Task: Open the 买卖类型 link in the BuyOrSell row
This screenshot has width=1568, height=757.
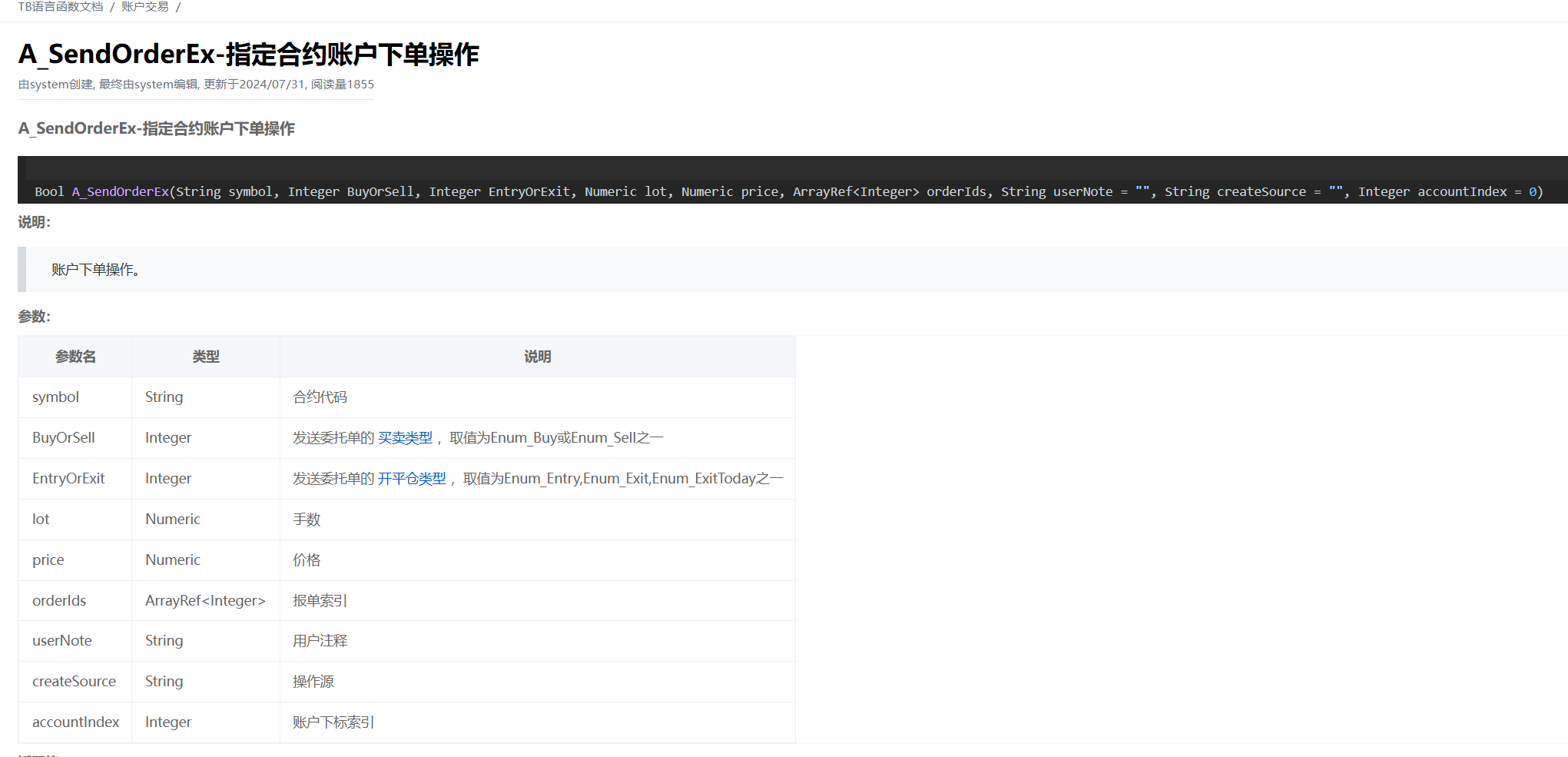Action: click(x=405, y=438)
